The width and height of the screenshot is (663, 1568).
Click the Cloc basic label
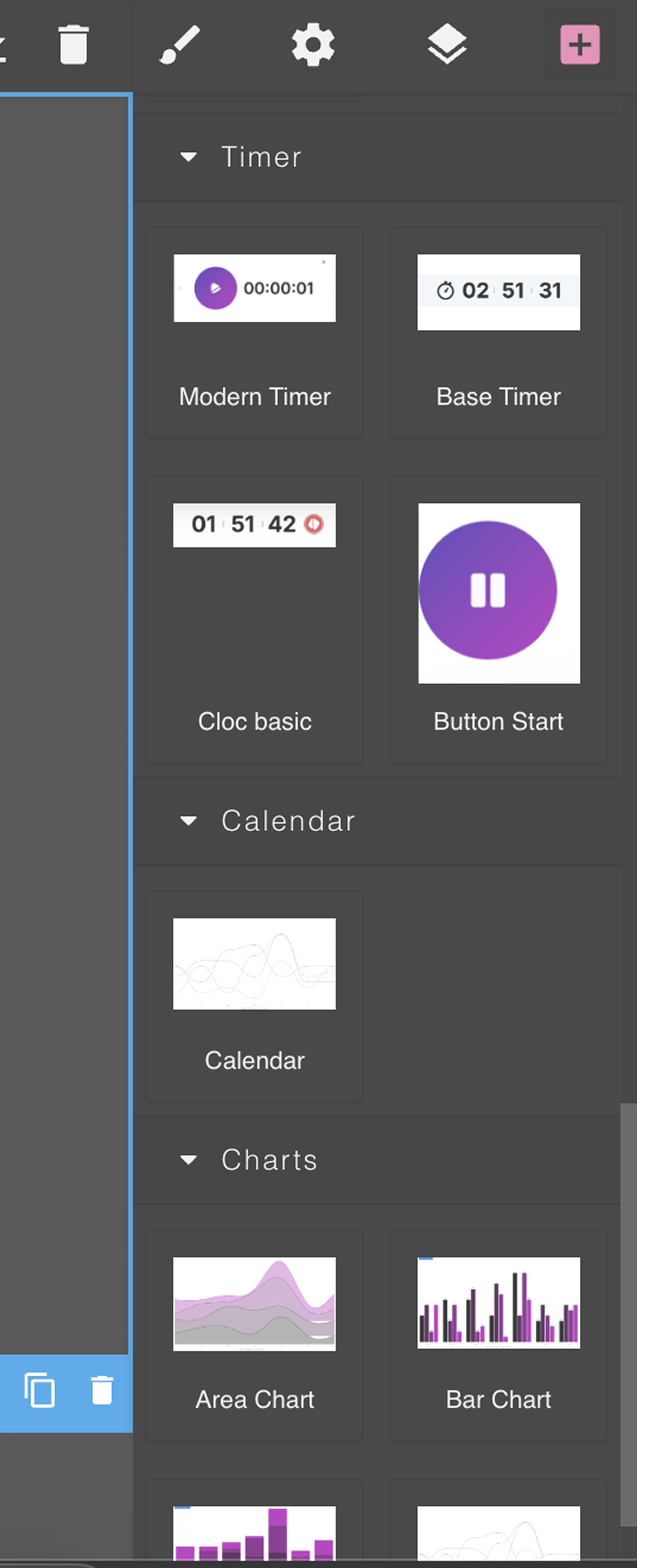point(254,722)
